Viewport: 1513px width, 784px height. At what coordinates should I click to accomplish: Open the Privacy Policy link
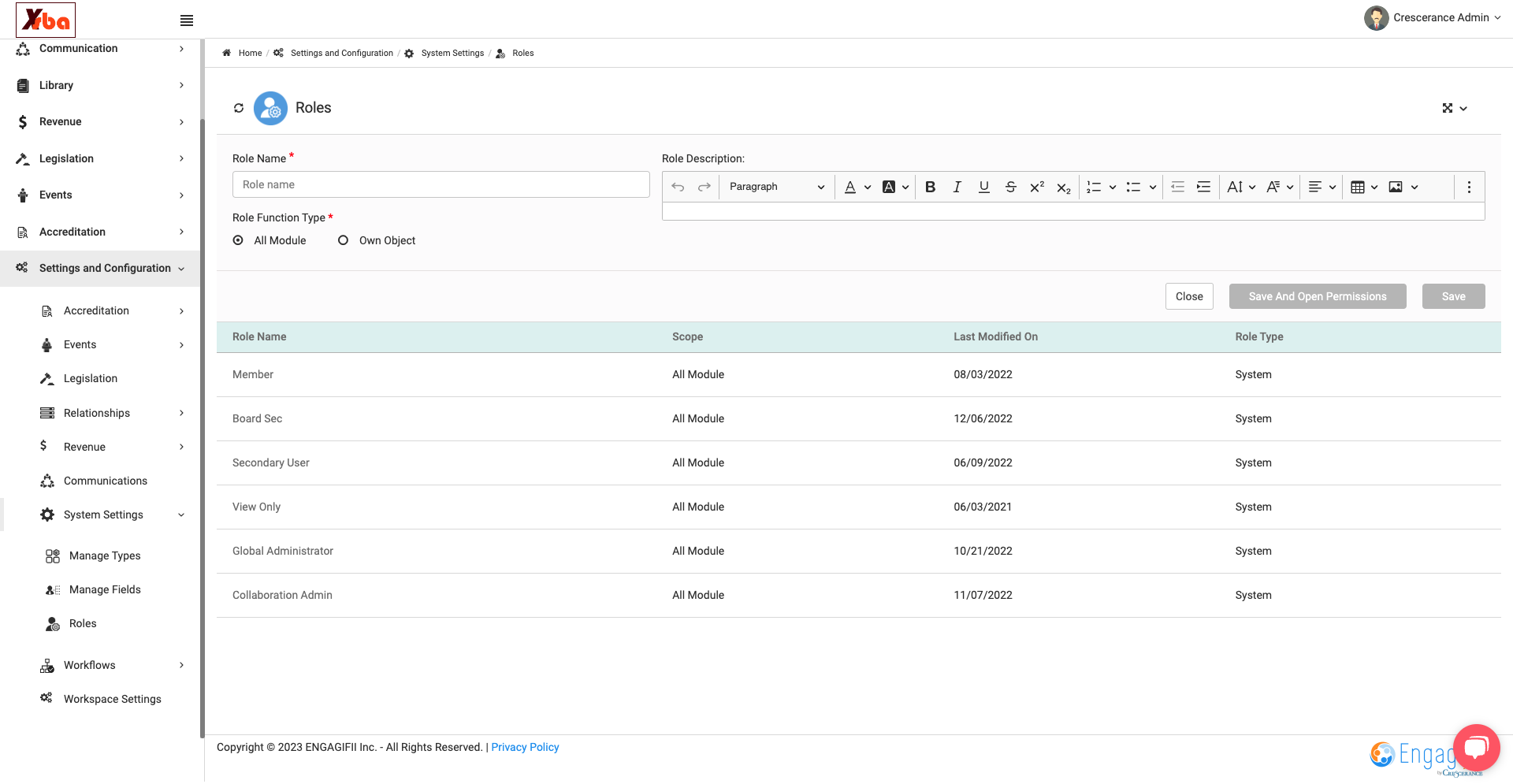tap(525, 747)
